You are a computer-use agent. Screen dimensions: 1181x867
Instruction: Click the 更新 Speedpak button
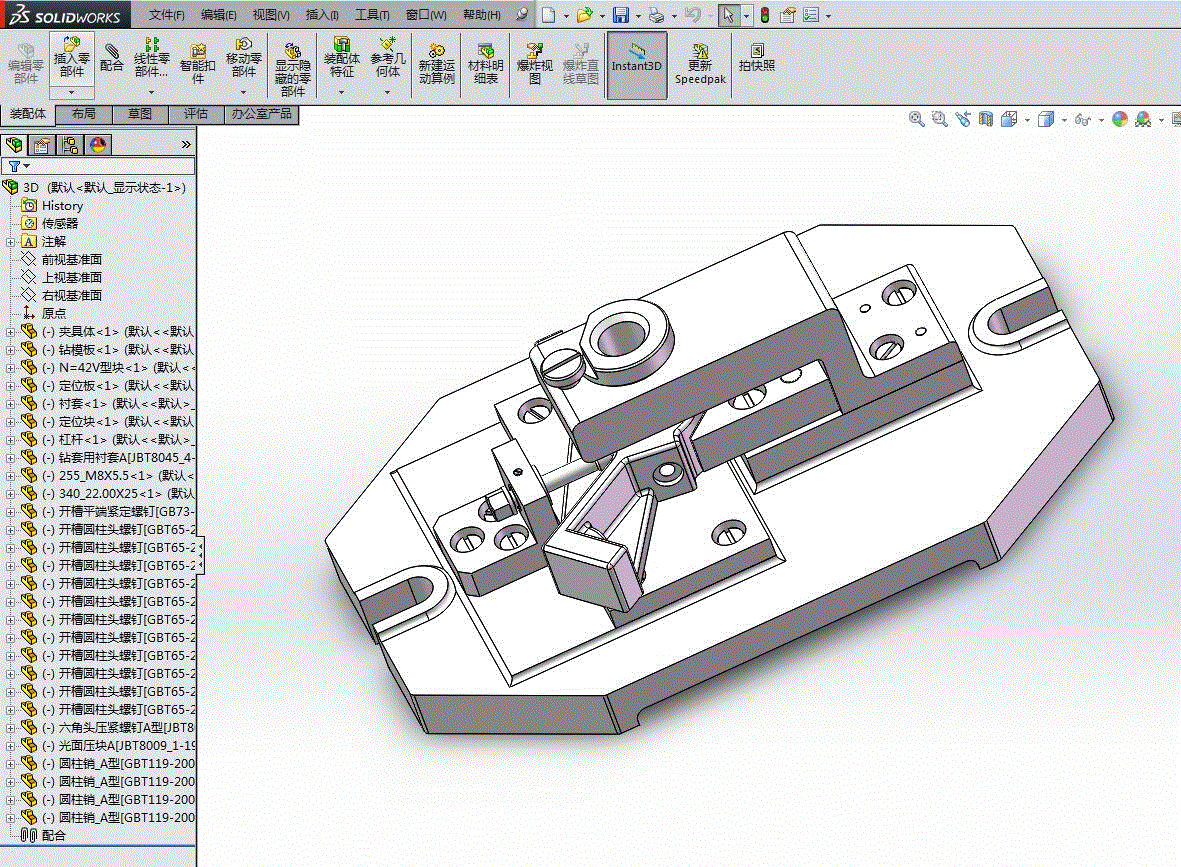[x=700, y=63]
